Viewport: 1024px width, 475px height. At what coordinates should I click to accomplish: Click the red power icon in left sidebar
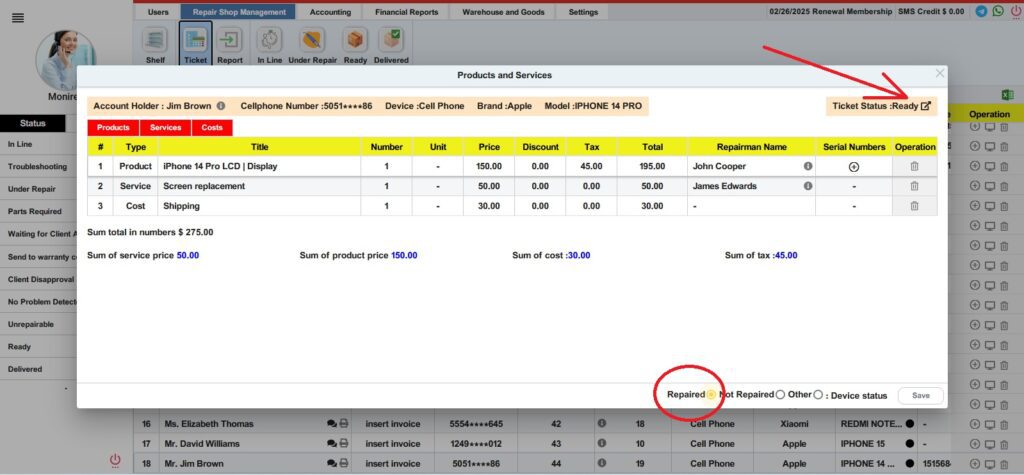(115, 460)
